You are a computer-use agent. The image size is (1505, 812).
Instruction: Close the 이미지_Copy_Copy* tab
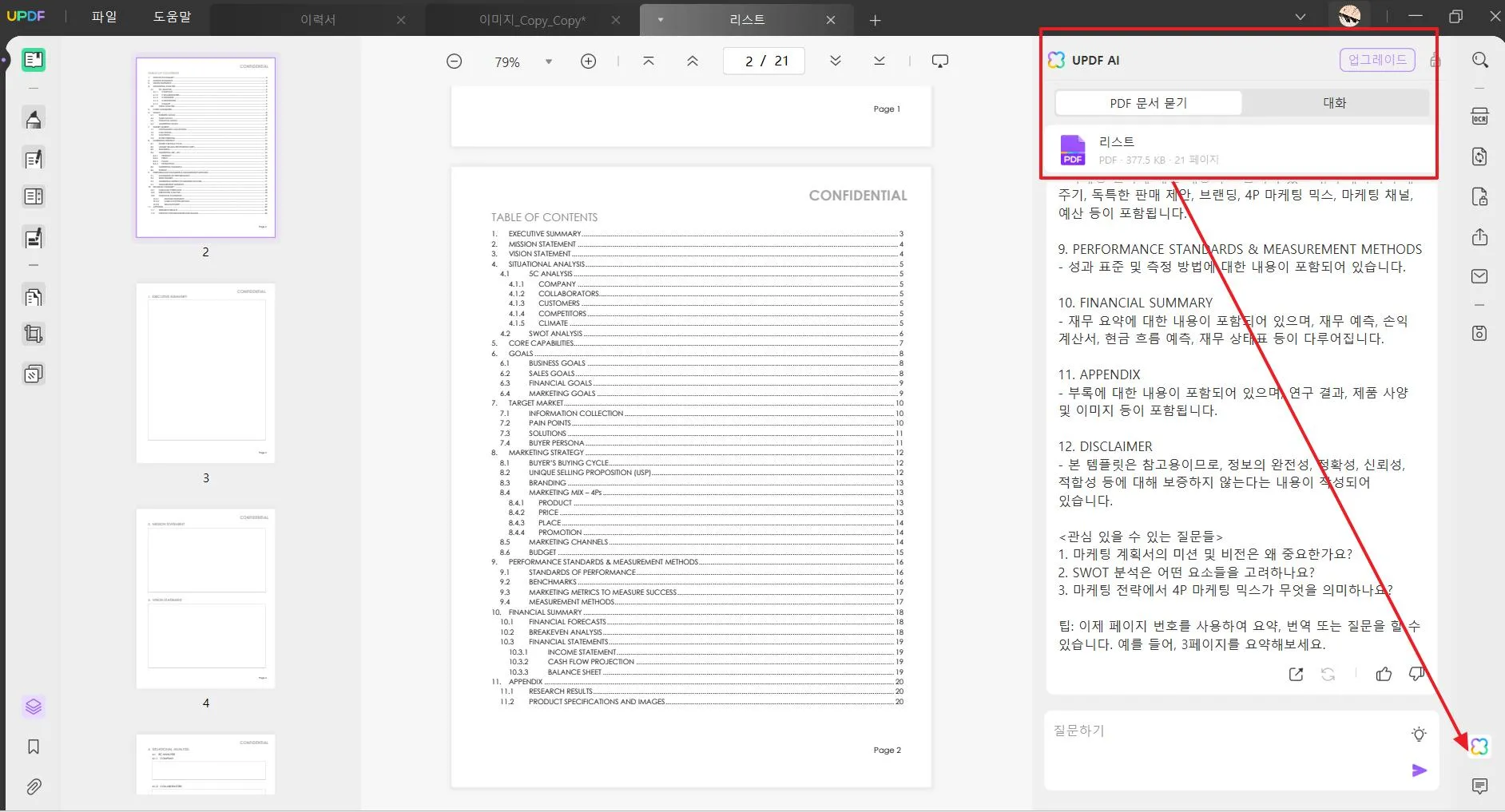click(x=616, y=20)
